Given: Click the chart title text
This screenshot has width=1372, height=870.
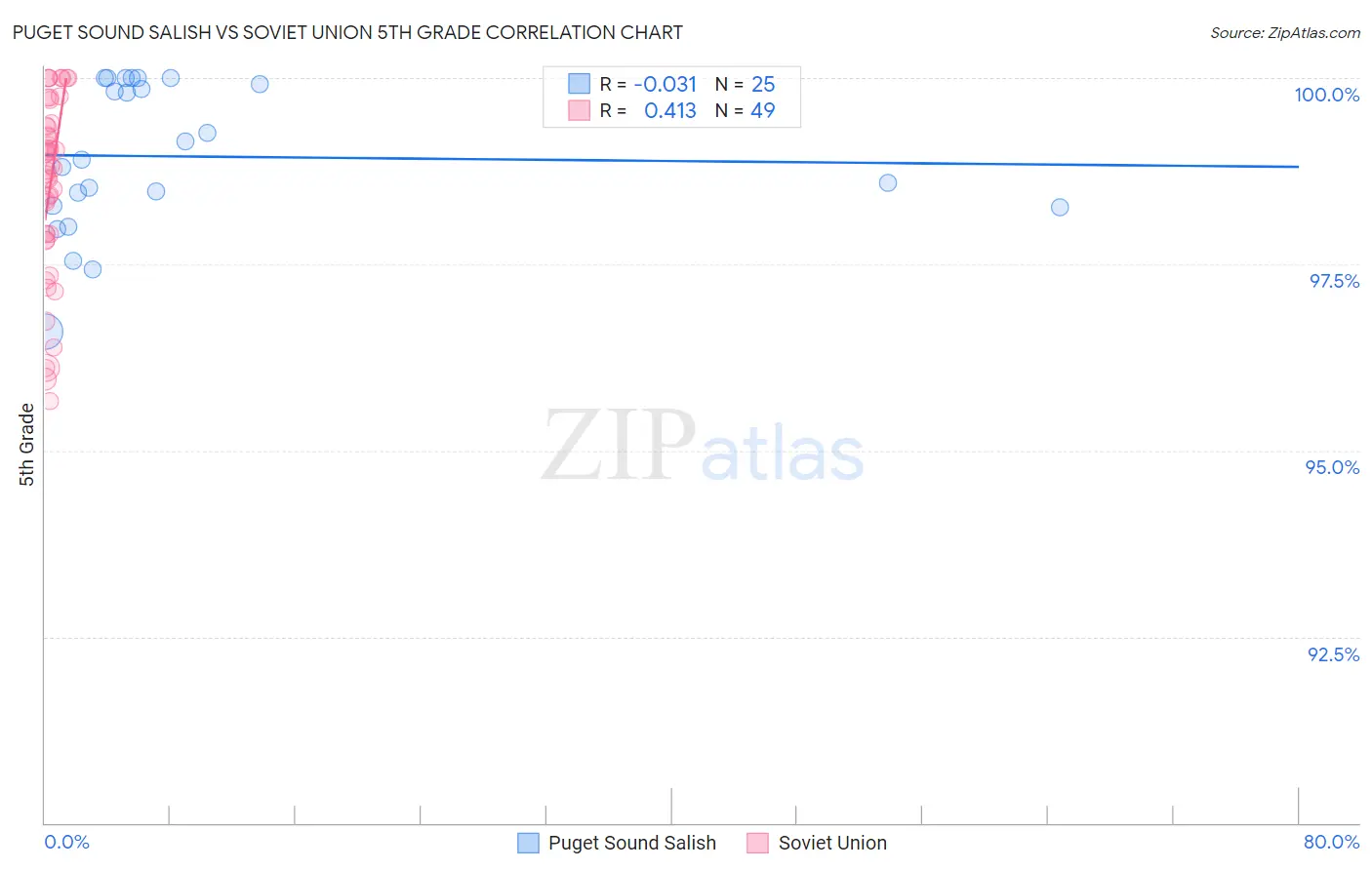Looking at the screenshot, I should (x=347, y=32).
